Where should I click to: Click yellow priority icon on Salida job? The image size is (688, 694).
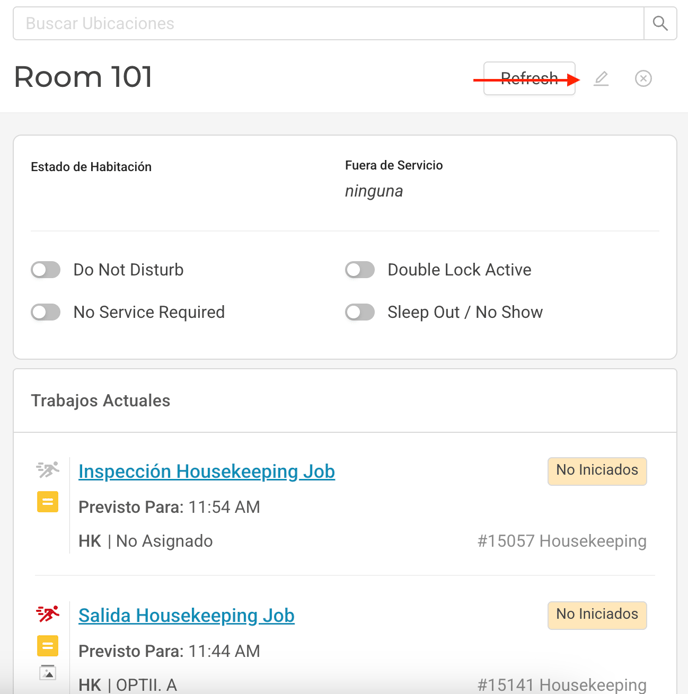tap(47, 646)
